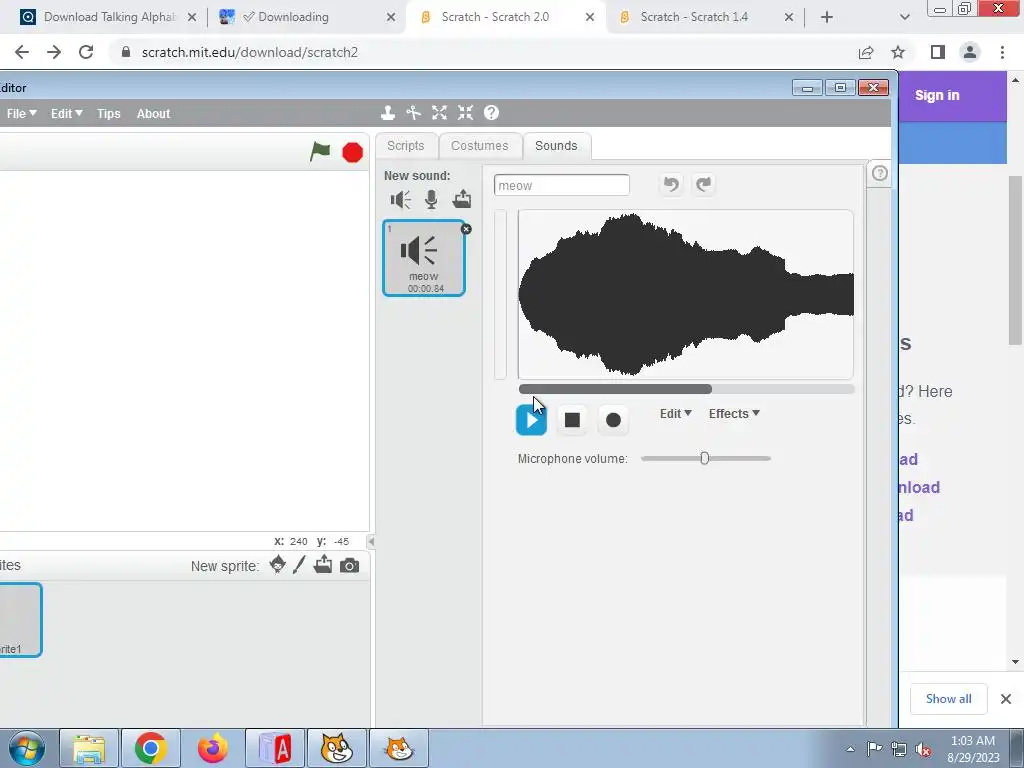
Task: Open Chrome three-dot menu
Action: click(x=1002, y=52)
